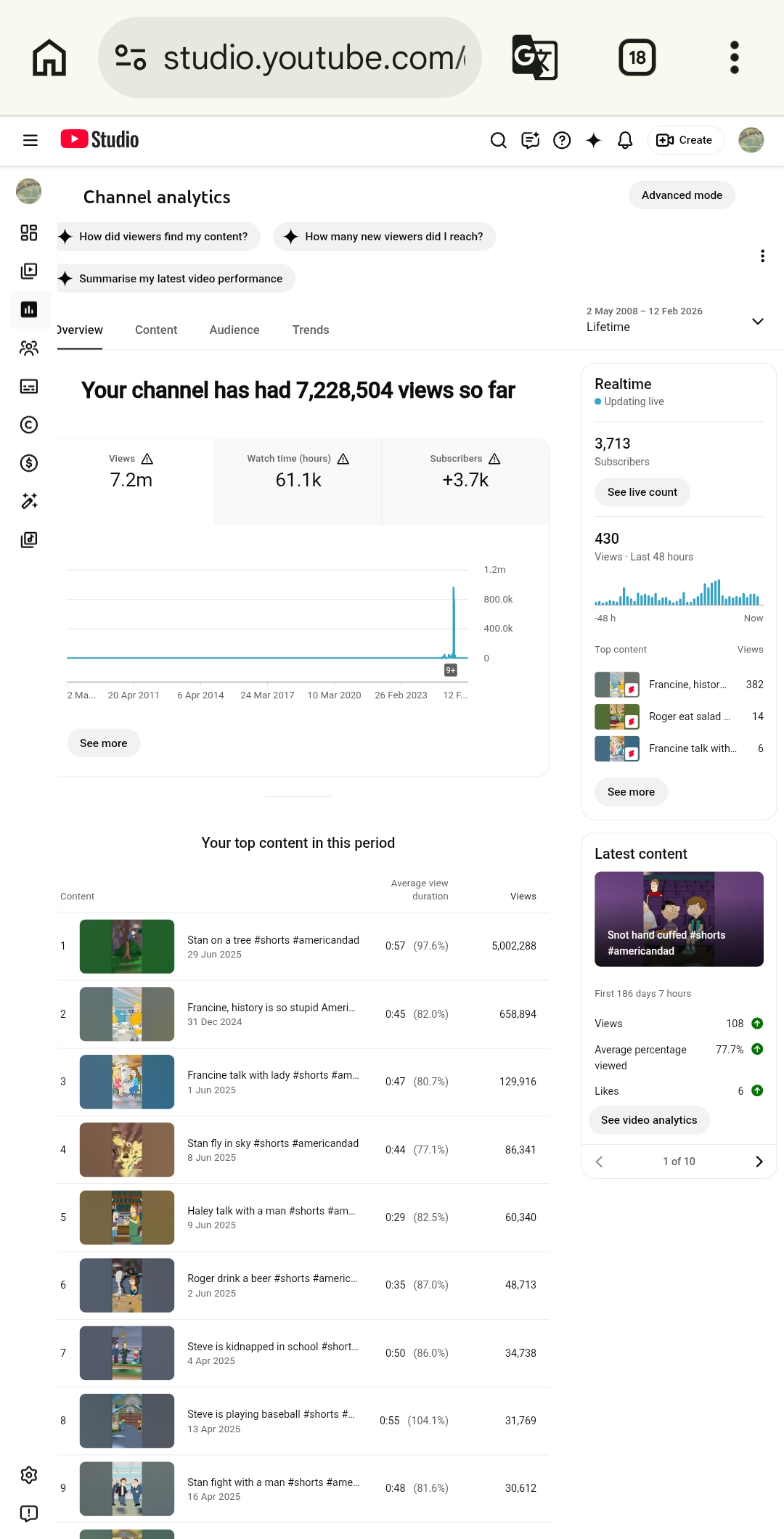
Task: Tap the site settings icon in the address bar
Action: pyautogui.click(x=131, y=57)
